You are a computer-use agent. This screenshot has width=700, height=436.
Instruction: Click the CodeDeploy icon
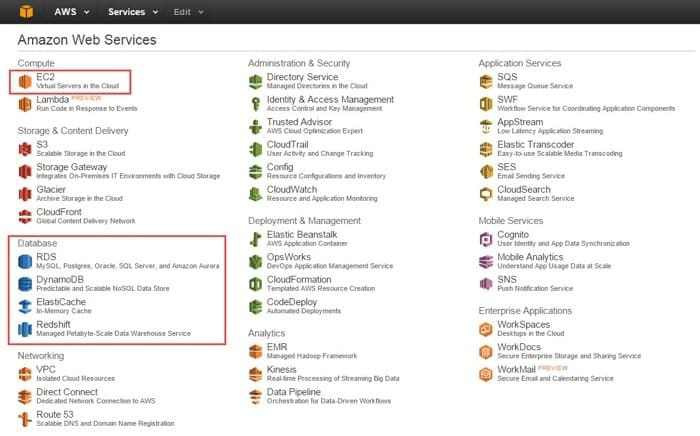coord(255,307)
